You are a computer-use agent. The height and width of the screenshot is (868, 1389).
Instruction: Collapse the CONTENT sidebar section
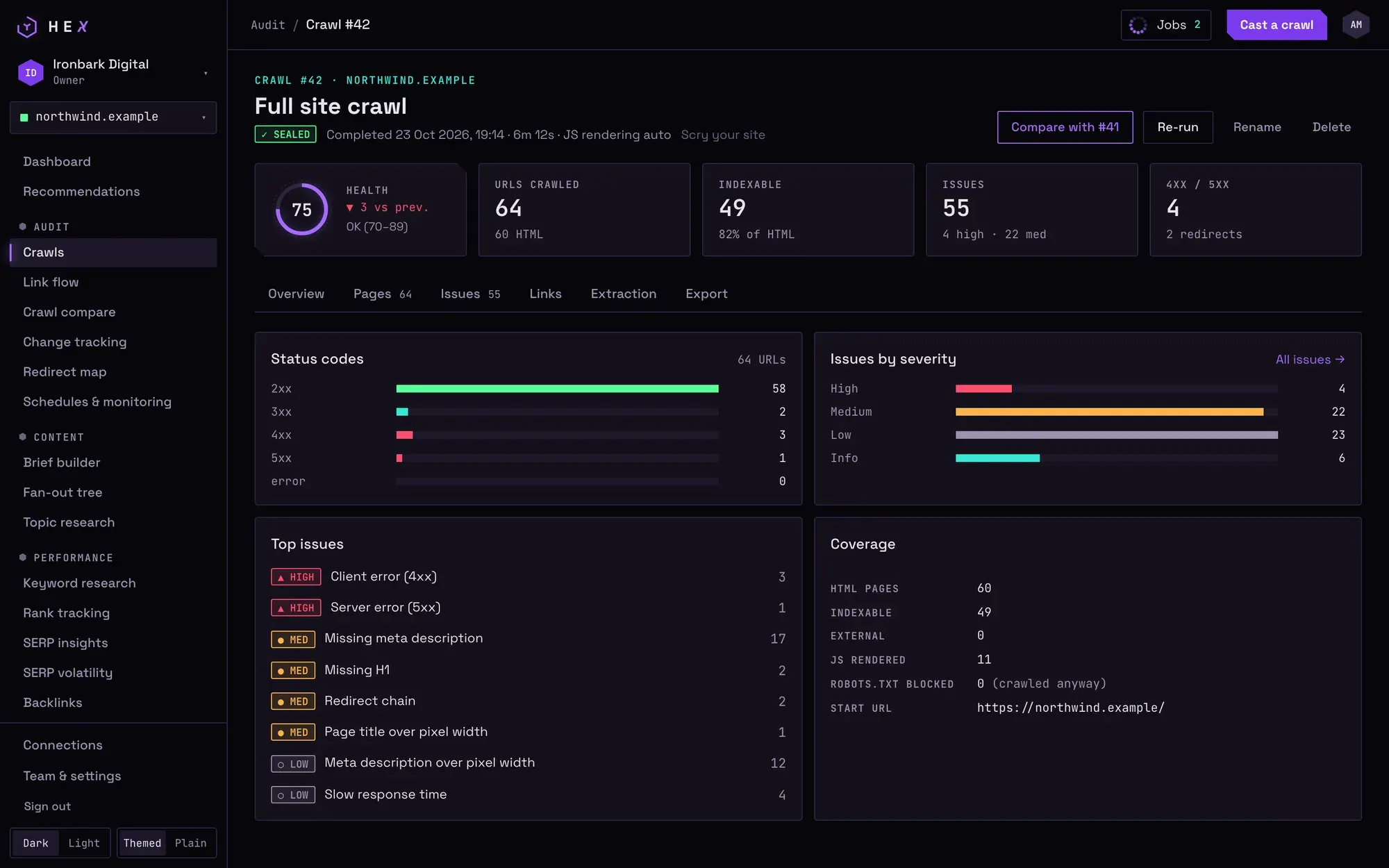pos(52,437)
